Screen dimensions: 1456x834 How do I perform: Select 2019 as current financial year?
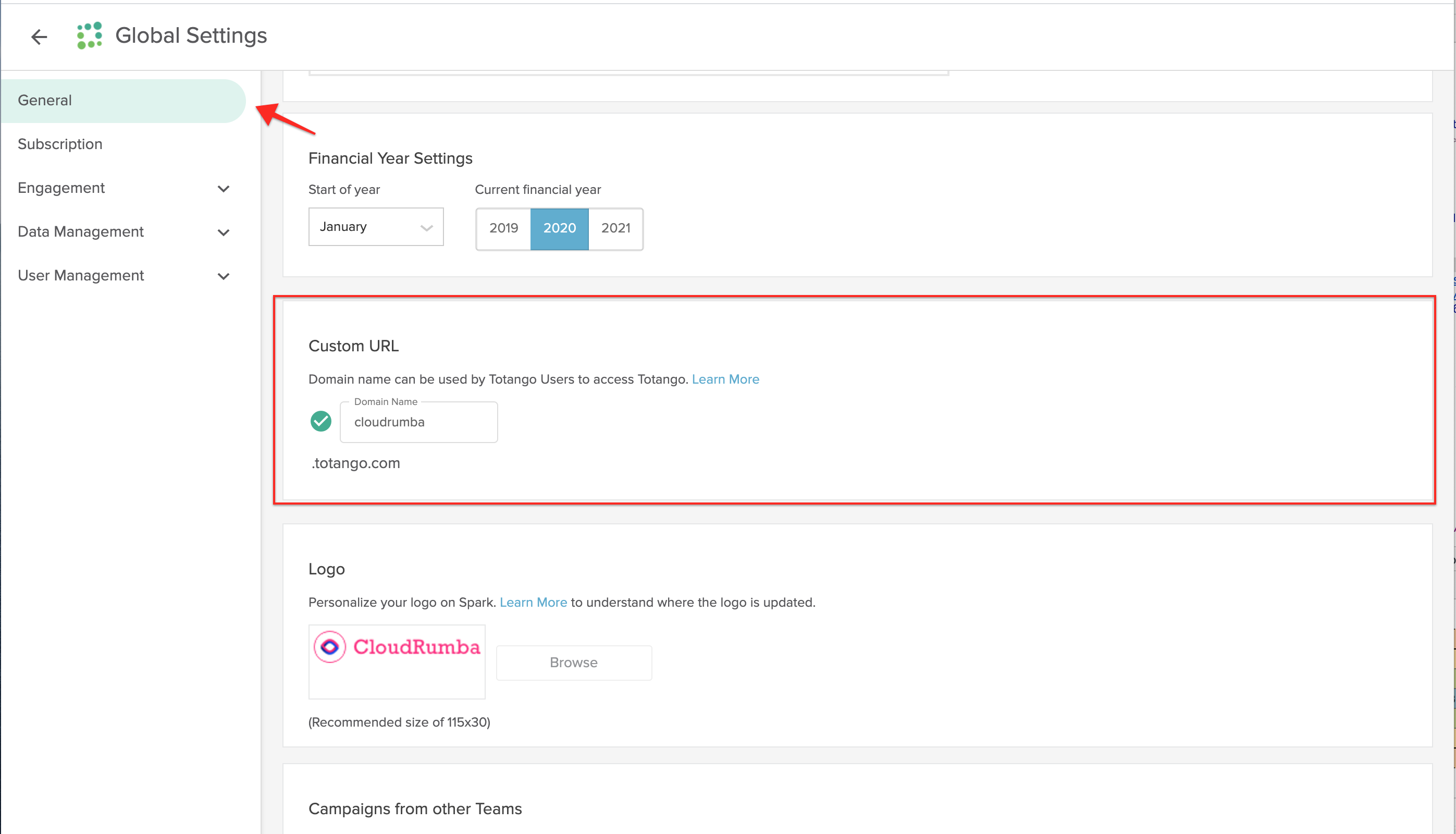point(503,228)
